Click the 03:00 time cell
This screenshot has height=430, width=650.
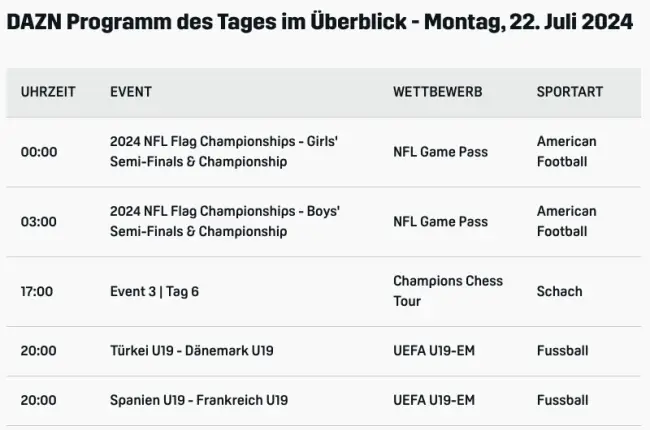click(39, 221)
